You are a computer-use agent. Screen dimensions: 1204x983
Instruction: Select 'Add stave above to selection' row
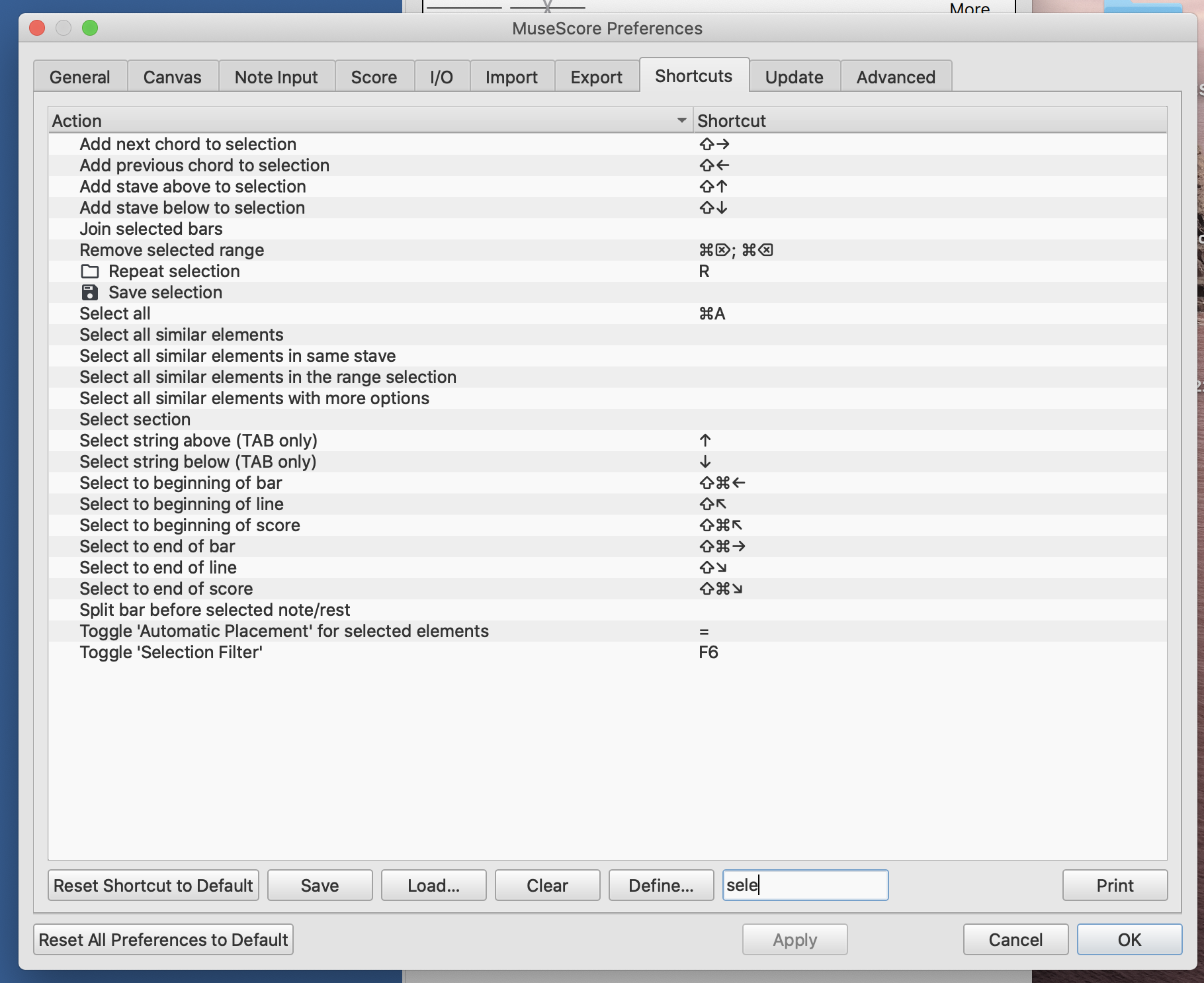607,187
